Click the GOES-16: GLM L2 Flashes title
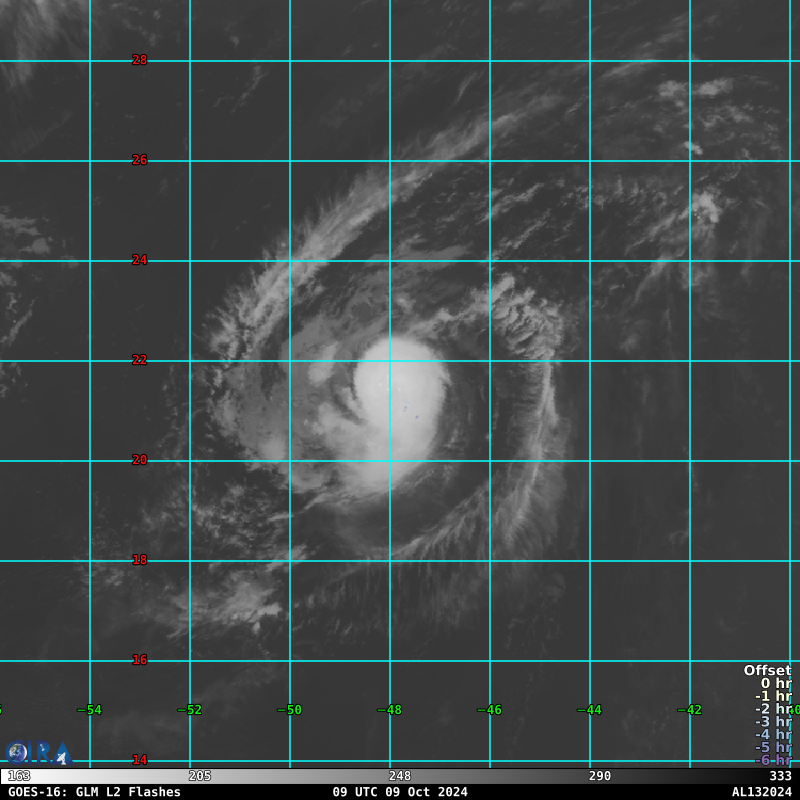Screen dimensions: 800x800 (x=95, y=792)
